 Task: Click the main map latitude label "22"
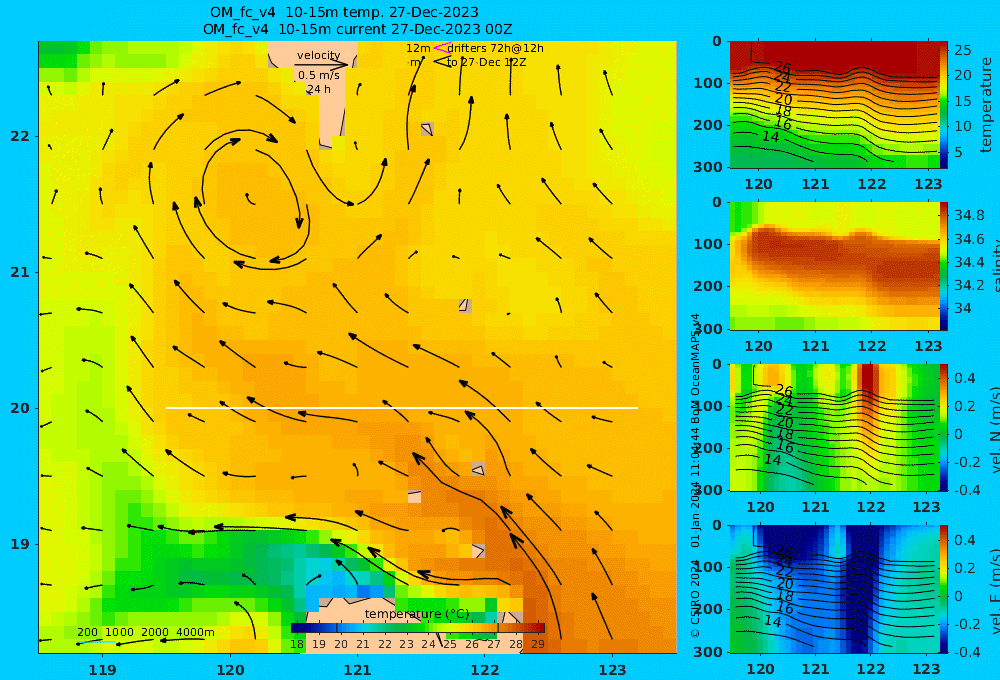point(20,136)
